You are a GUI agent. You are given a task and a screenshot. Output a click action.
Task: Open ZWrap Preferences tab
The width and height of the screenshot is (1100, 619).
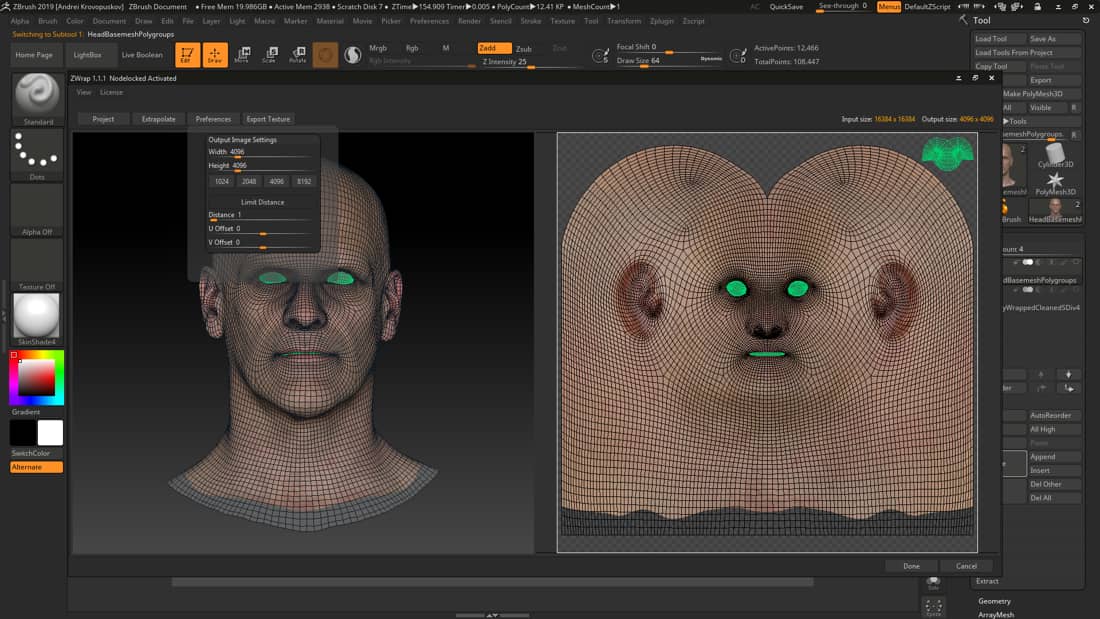(213, 119)
